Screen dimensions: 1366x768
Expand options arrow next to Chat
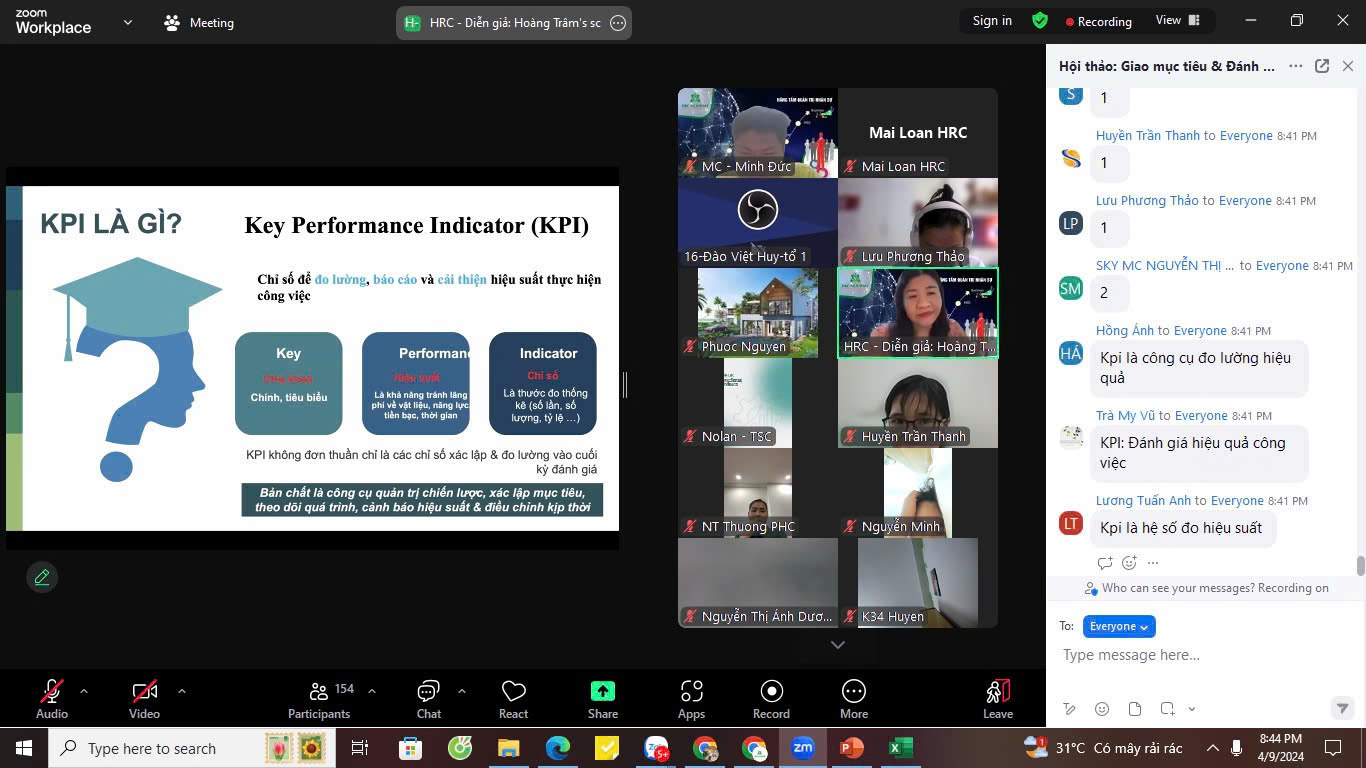(462, 690)
